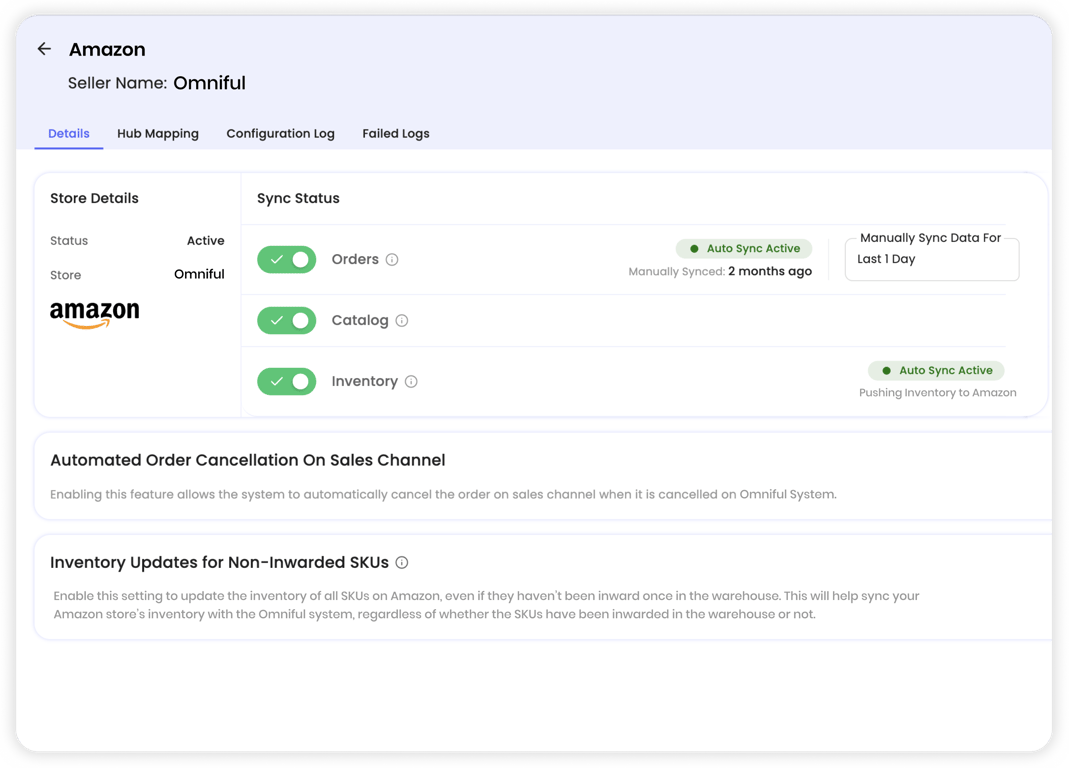This screenshot has width=1069, height=768.
Task: Click the 'Pushing Inventory to Amazon' text
Action: click(x=937, y=393)
